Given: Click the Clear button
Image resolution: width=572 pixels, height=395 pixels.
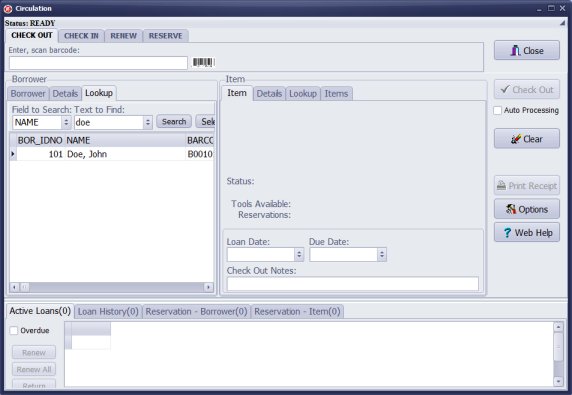Looking at the screenshot, I should 527,139.
